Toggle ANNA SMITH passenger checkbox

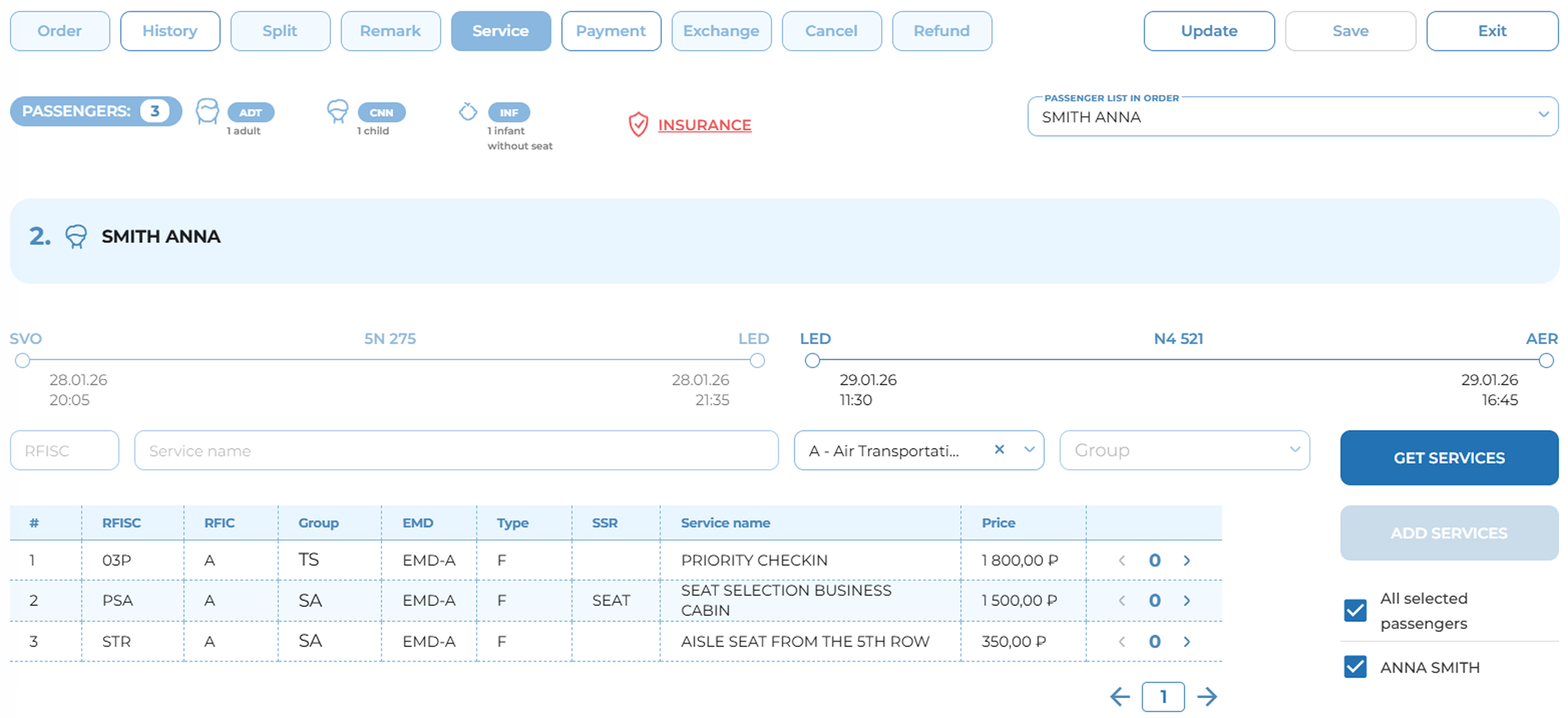pos(1355,667)
